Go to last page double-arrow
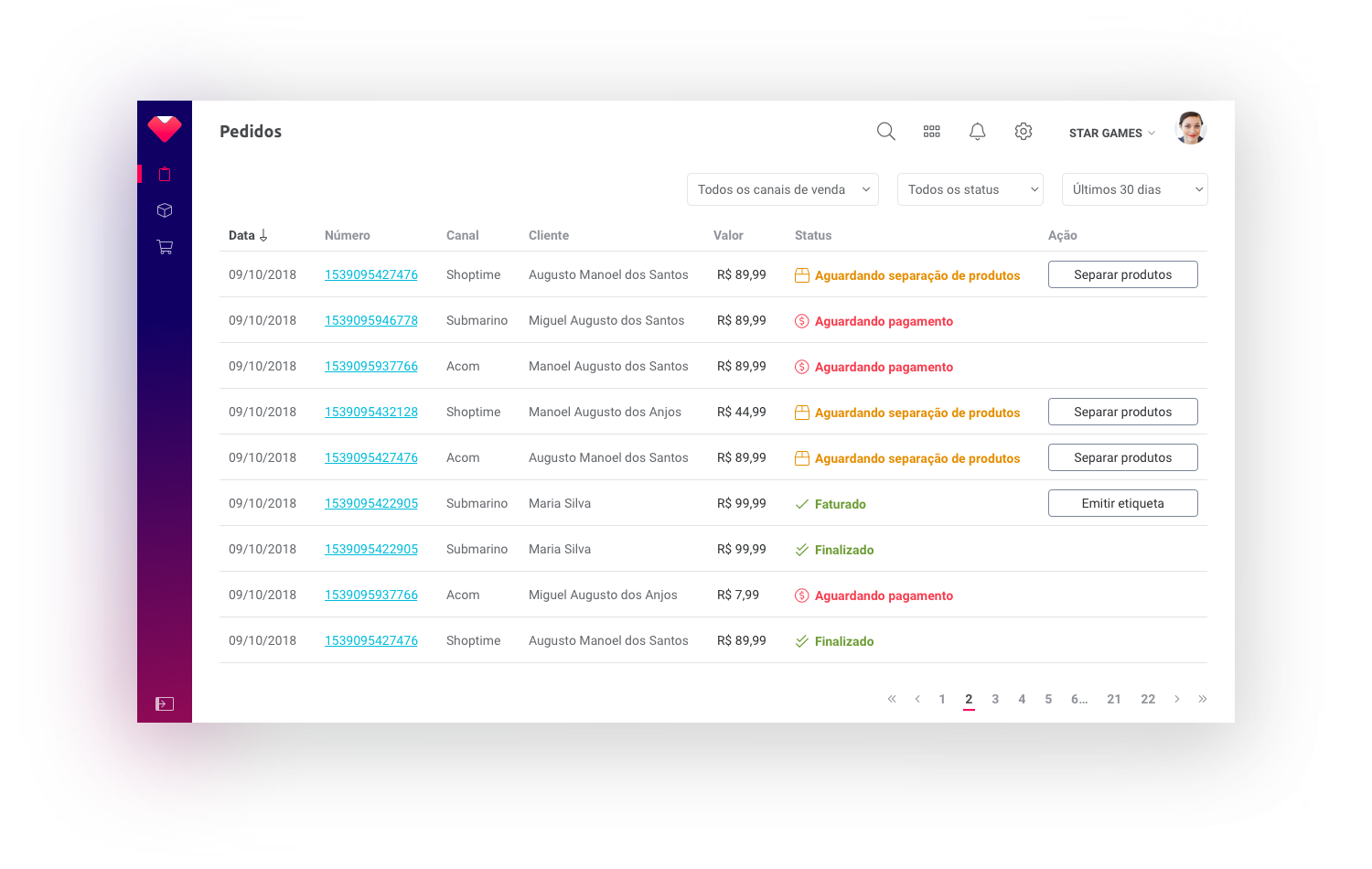This screenshot has width=1372, height=869. pyautogui.click(x=1203, y=699)
